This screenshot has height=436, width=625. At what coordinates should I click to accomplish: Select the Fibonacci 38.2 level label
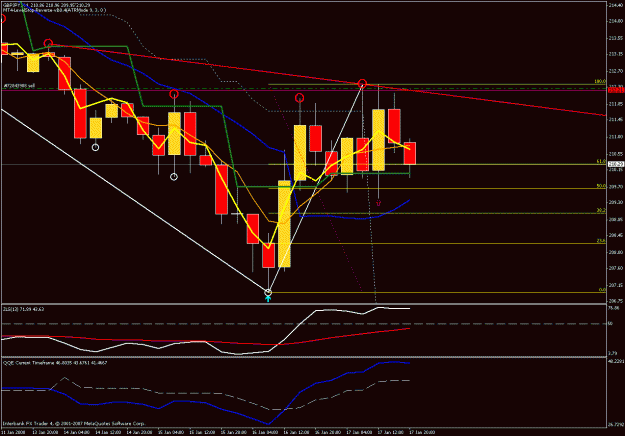[601, 210]
